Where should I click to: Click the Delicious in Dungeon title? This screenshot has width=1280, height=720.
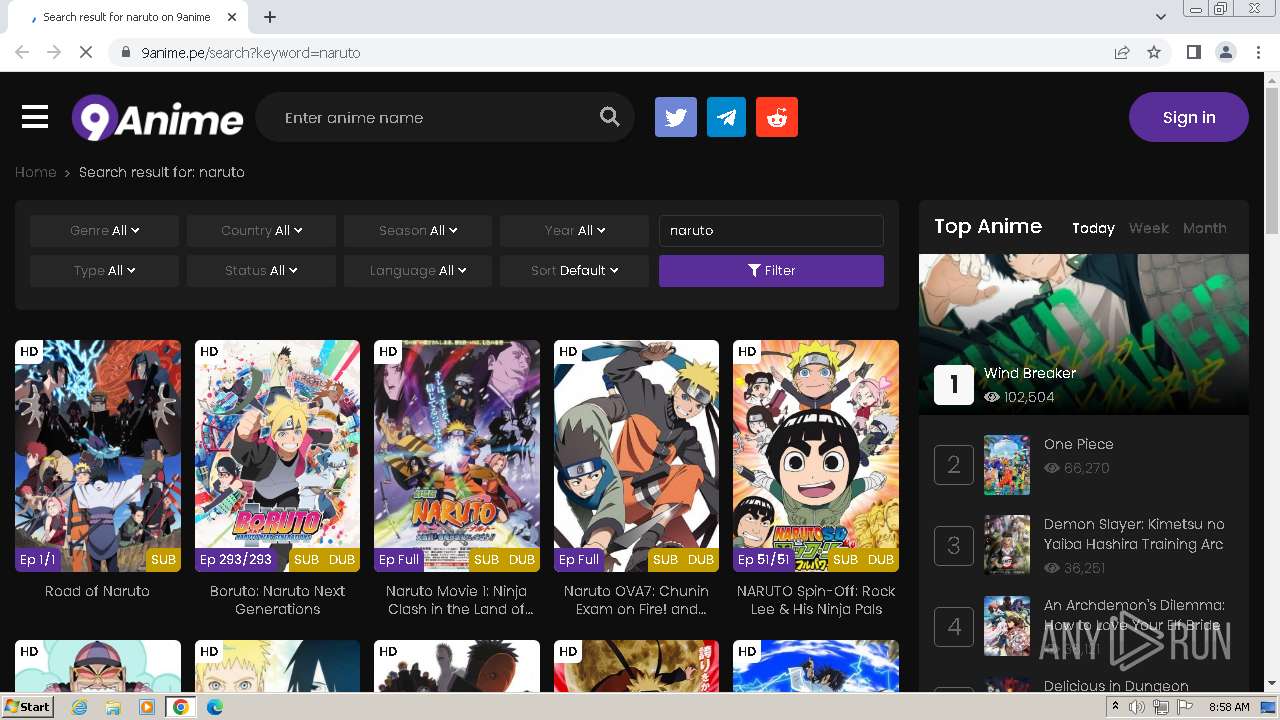click(1116, 686)
